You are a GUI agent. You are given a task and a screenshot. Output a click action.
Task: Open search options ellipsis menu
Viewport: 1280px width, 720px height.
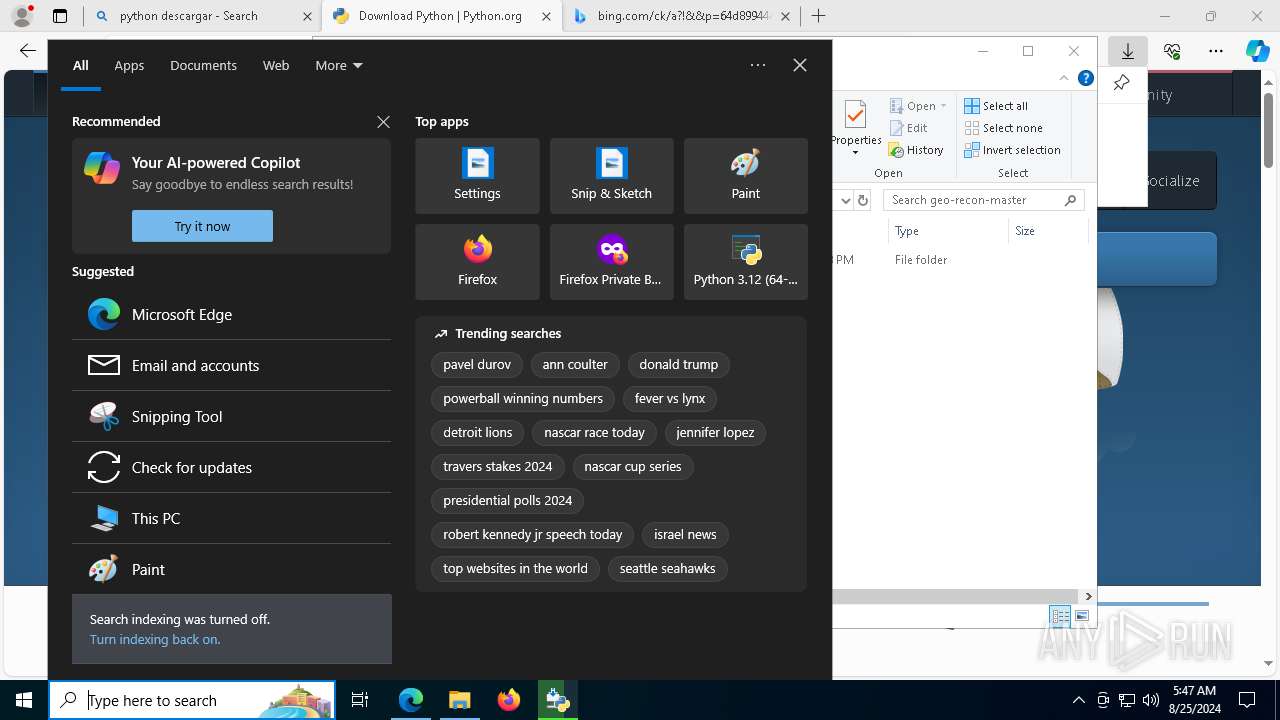pyautogui.click(x=758, y=65)
